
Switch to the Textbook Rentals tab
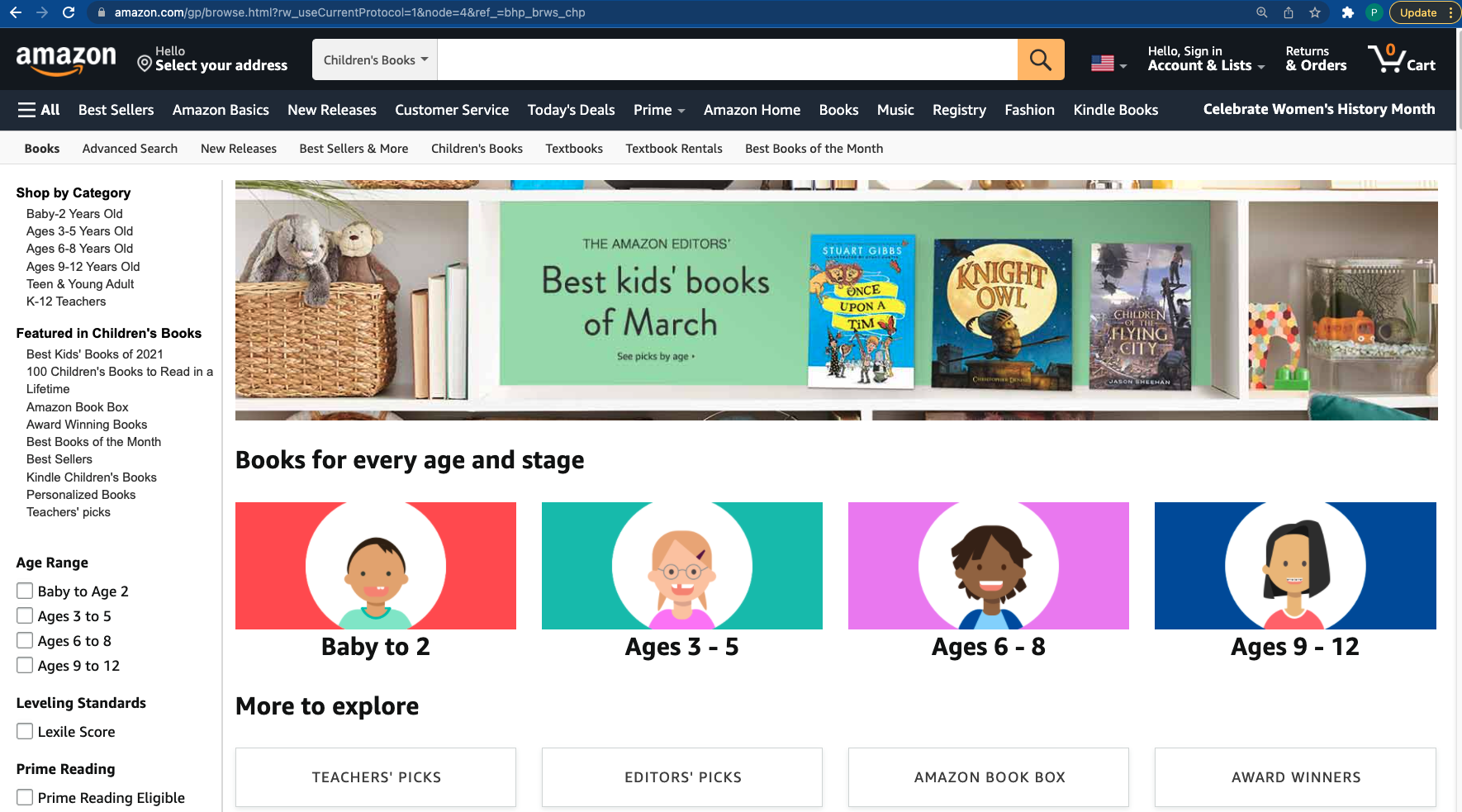[x=674, y=149]
